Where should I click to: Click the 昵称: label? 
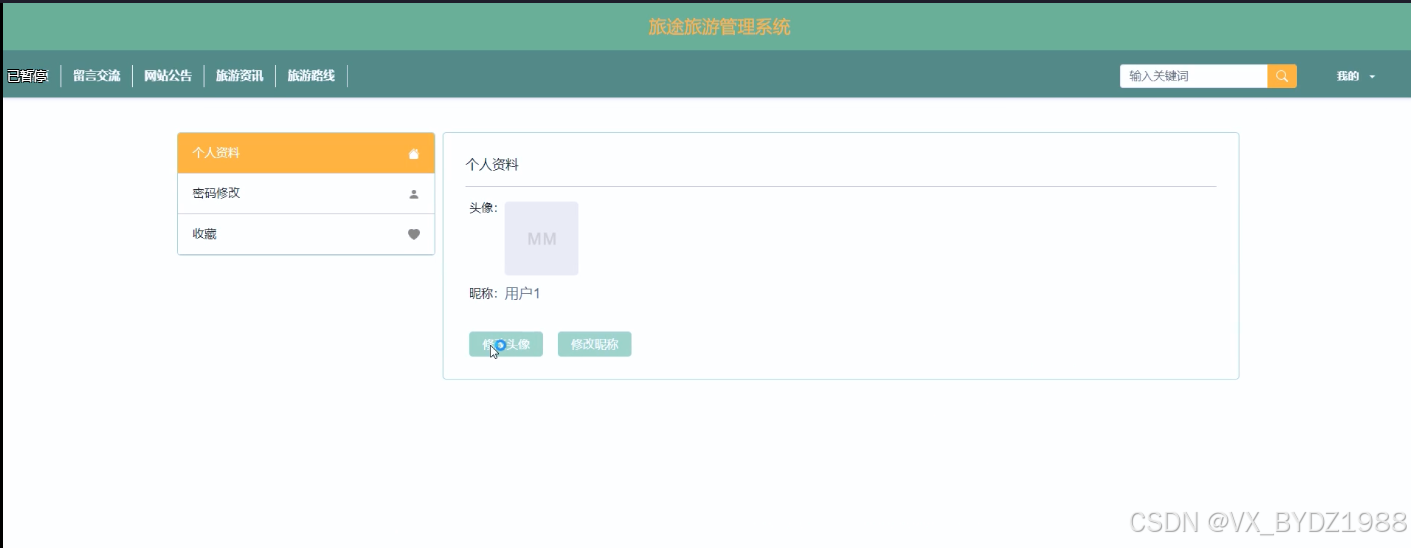pos(484,293)
